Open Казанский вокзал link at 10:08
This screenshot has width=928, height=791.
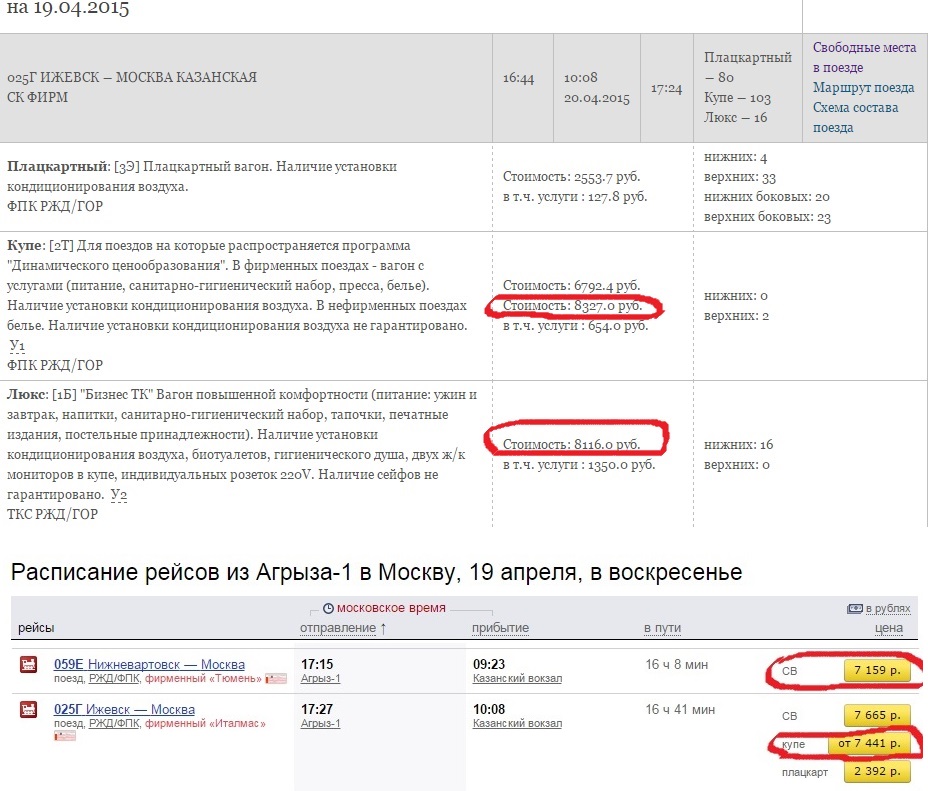point(517,724)
